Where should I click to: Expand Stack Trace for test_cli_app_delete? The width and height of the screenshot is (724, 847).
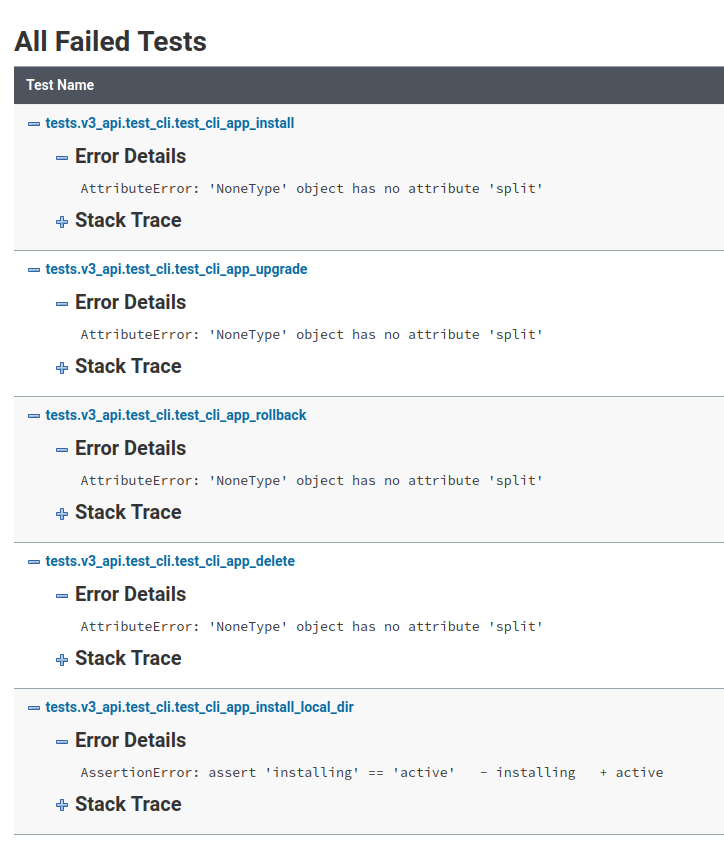(x=62, y=659)
